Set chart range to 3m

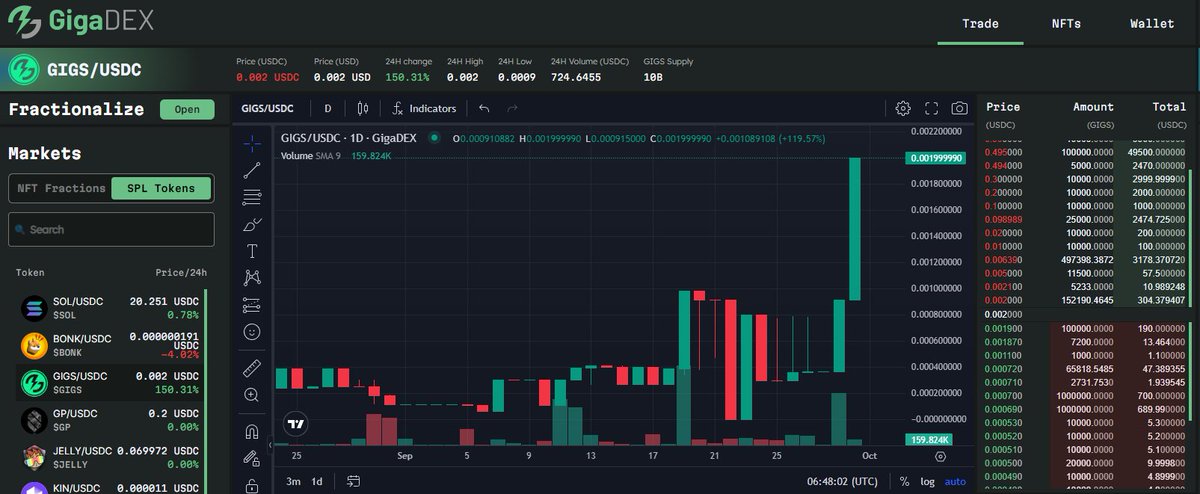pyautogui.click(x=293, y=481)
